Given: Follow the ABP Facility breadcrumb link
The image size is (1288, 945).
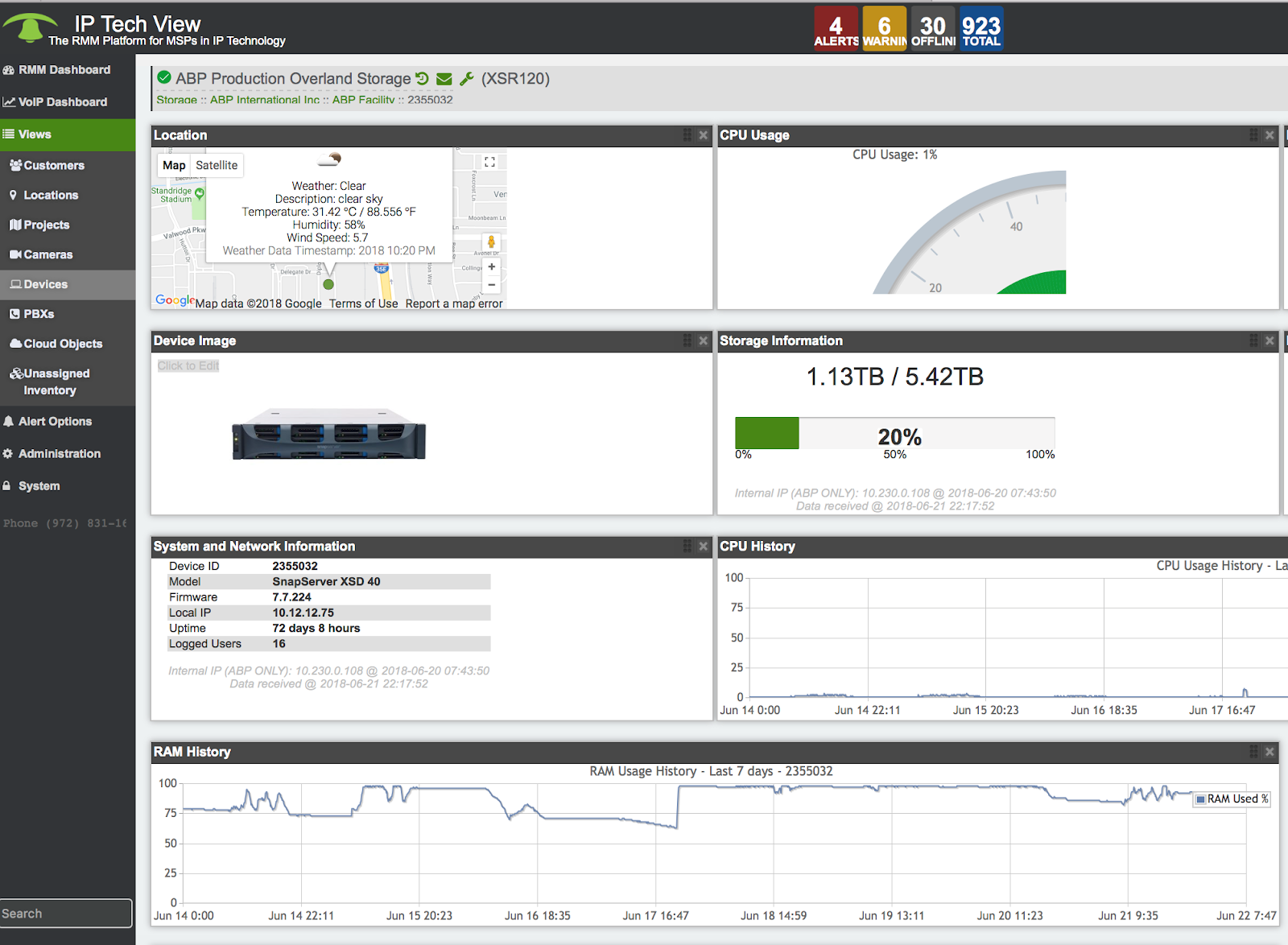Looking at the screenshot, I should 363,100.
